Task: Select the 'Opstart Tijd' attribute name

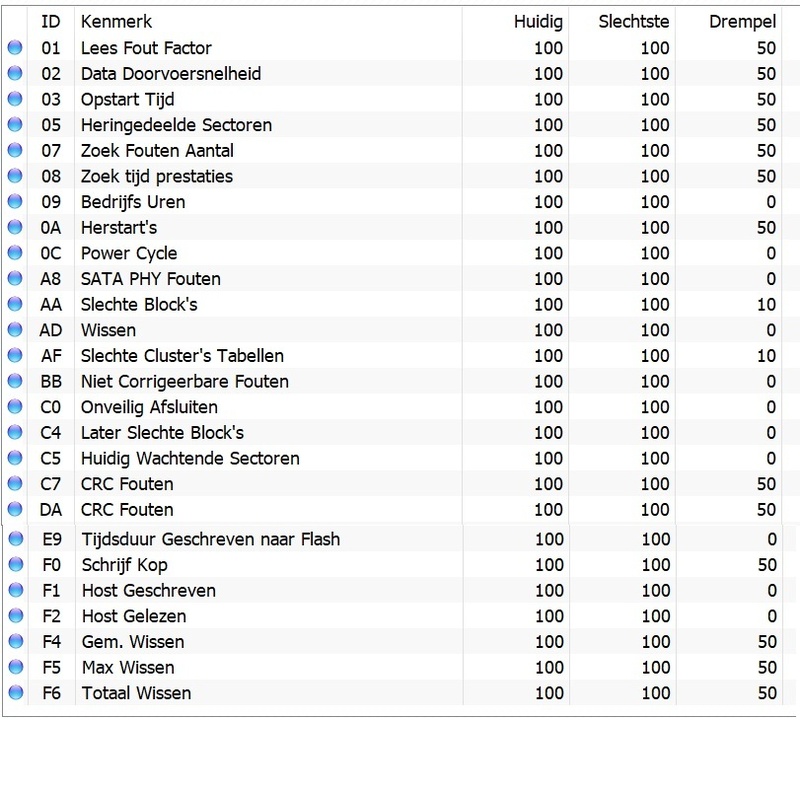Action: point(128,100)
